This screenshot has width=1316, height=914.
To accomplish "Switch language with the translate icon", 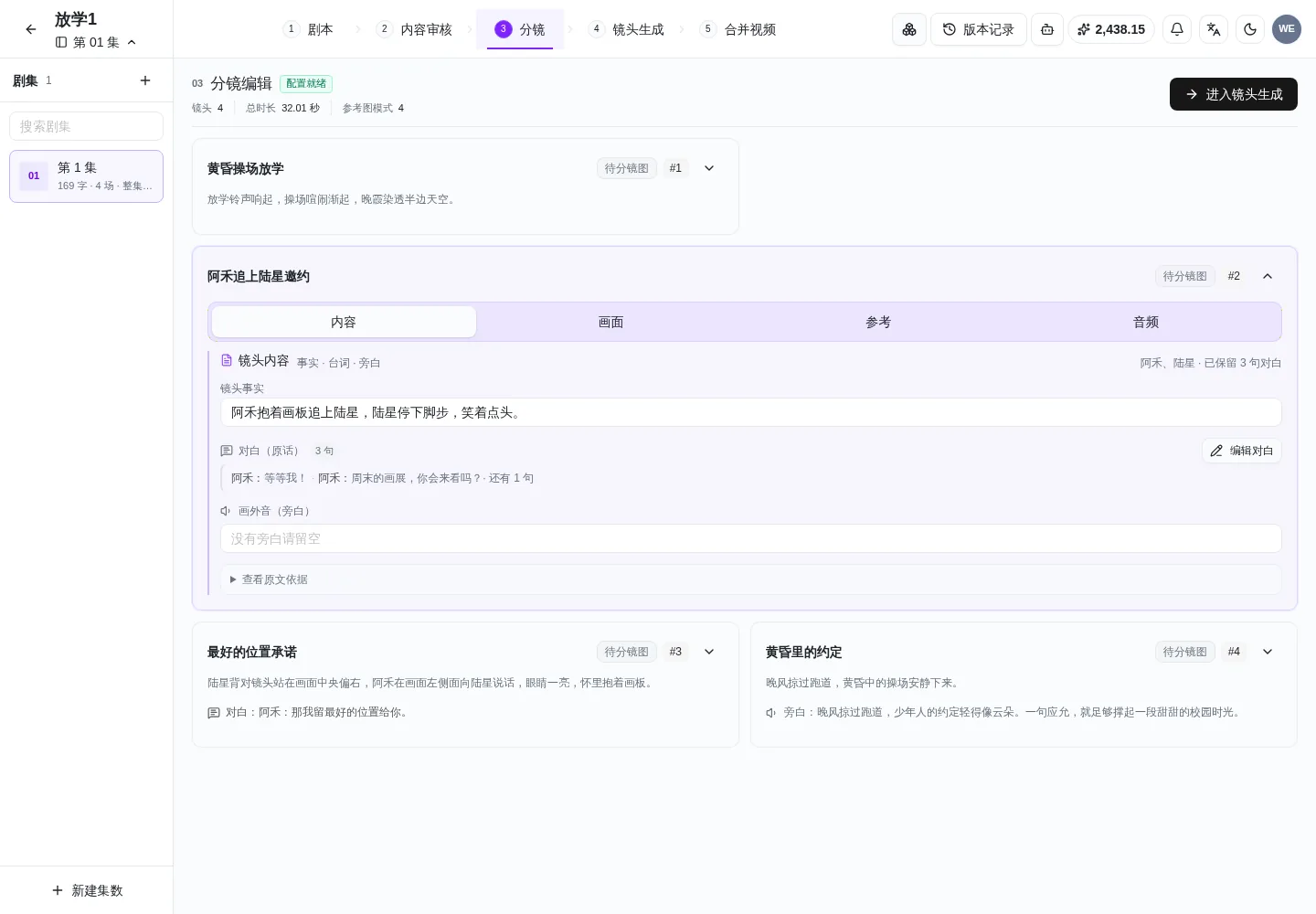I will coord(1214,29).
